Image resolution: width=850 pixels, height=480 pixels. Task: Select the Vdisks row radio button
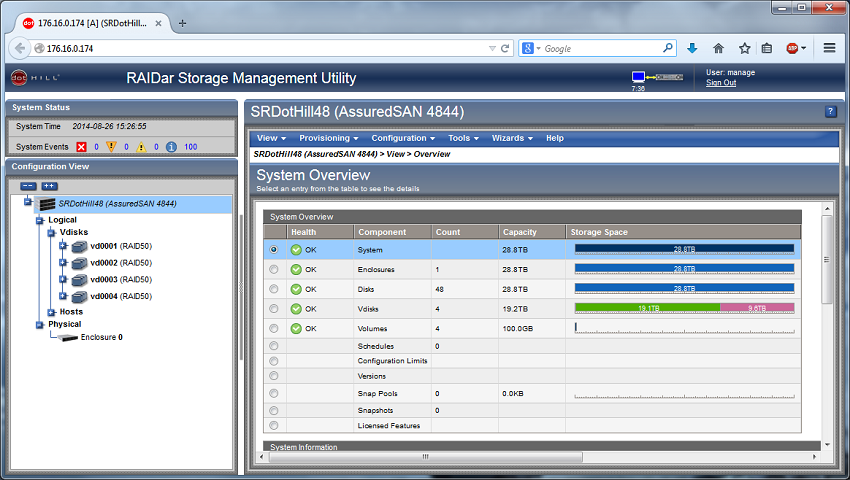274,309
